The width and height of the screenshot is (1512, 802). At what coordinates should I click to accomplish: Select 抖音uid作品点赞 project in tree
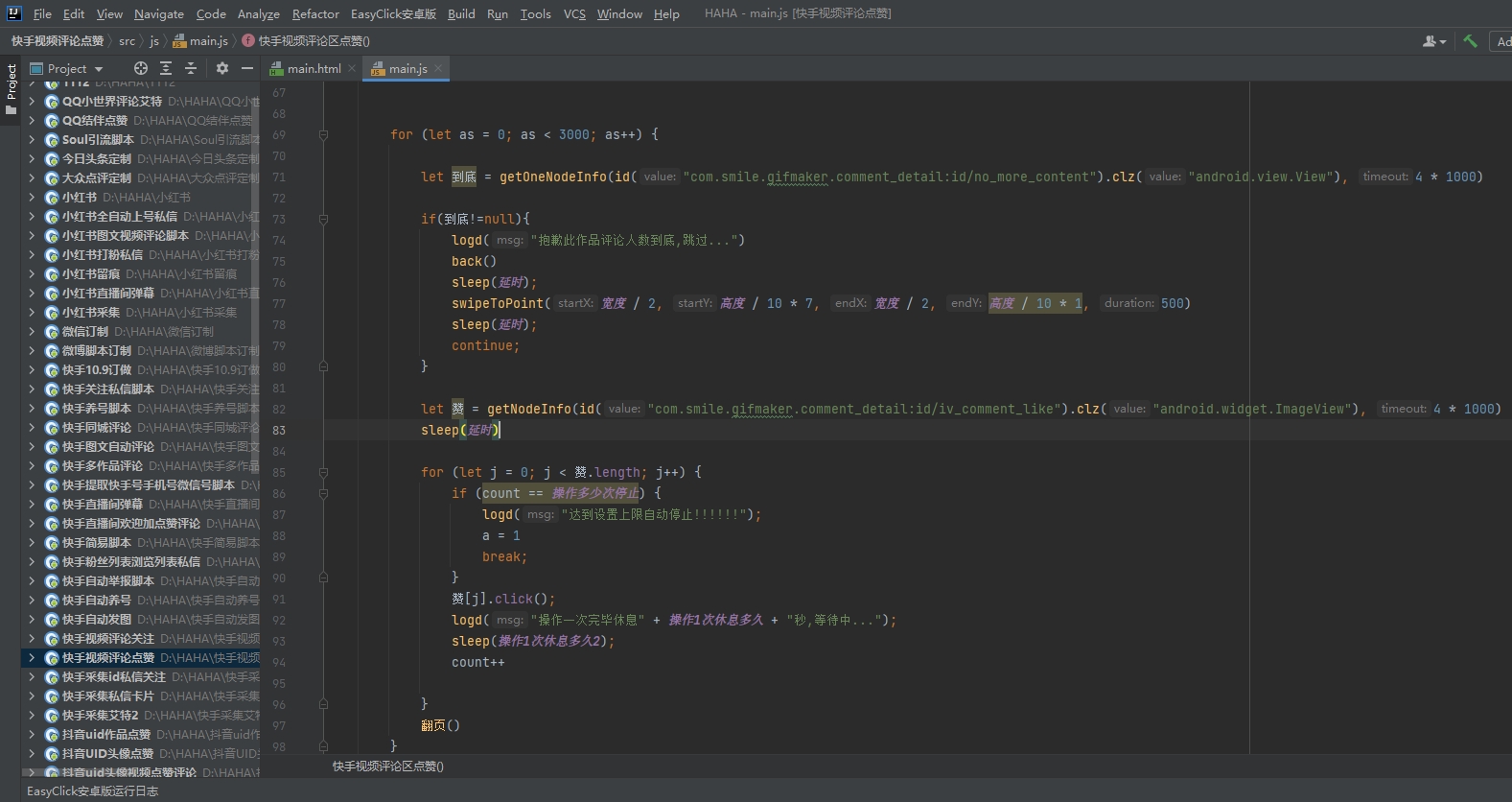tap(106, 734)
